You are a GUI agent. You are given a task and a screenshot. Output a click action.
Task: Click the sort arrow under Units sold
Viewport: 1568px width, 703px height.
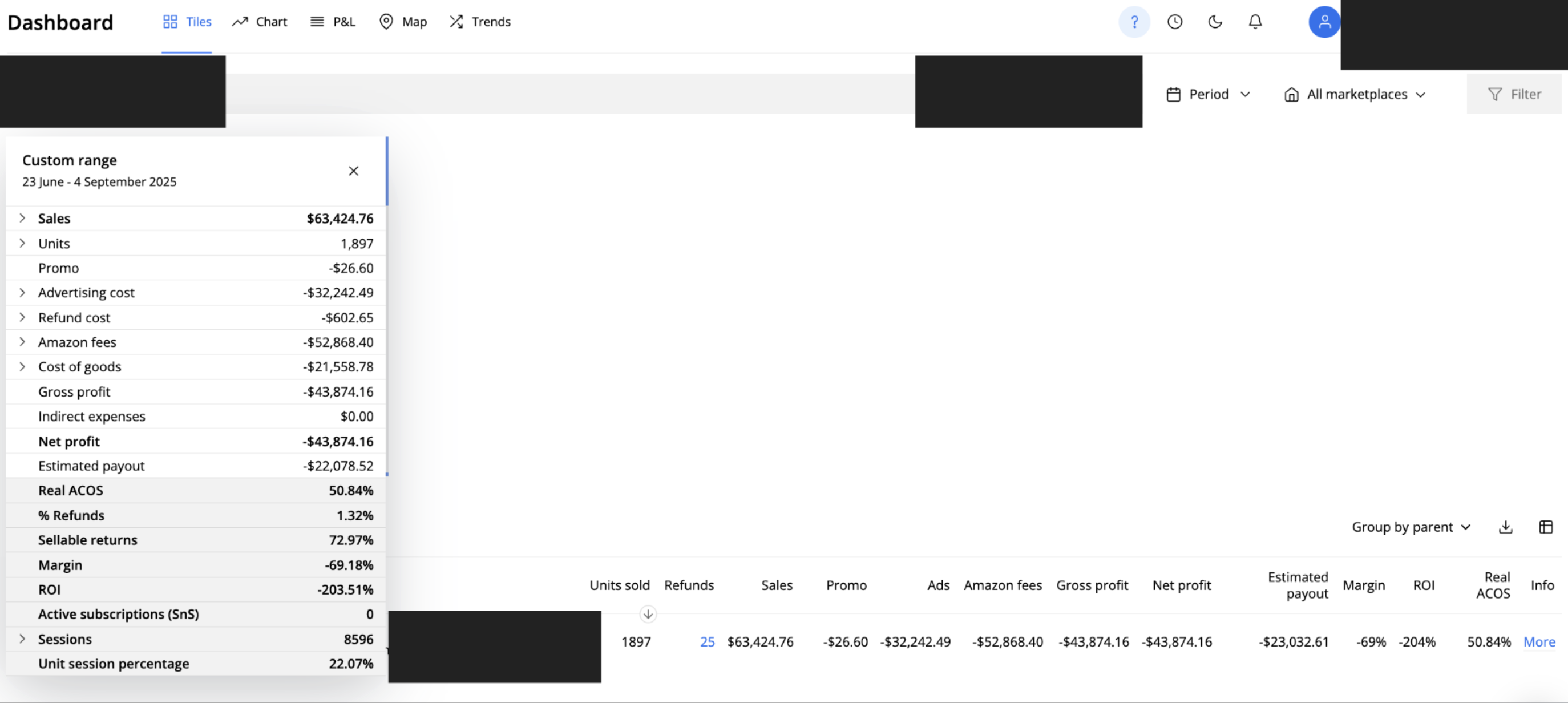(x=648, y=614)
